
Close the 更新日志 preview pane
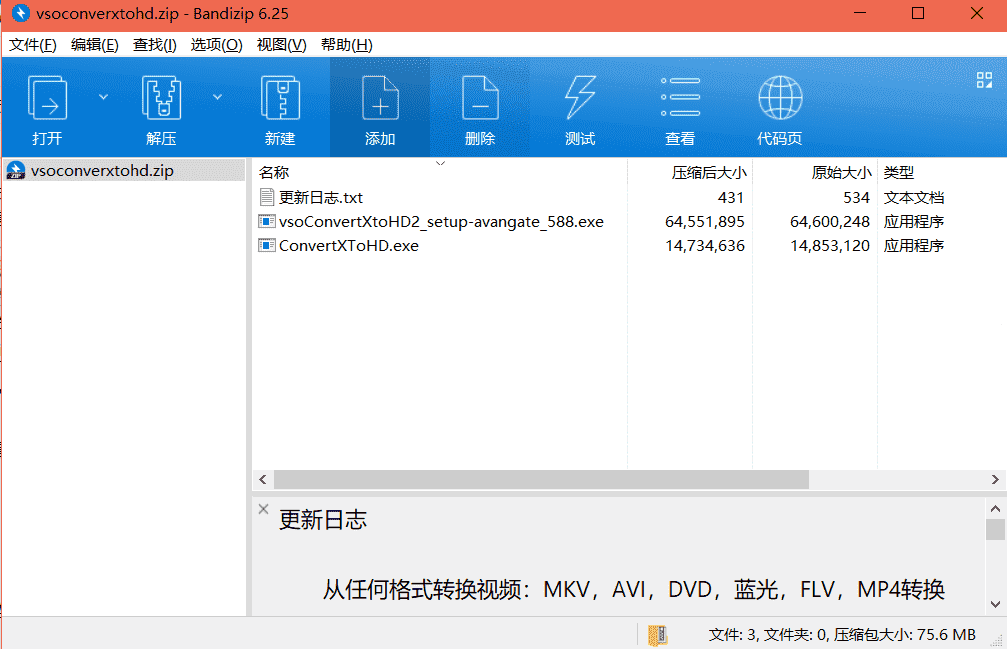click(263, 509)
